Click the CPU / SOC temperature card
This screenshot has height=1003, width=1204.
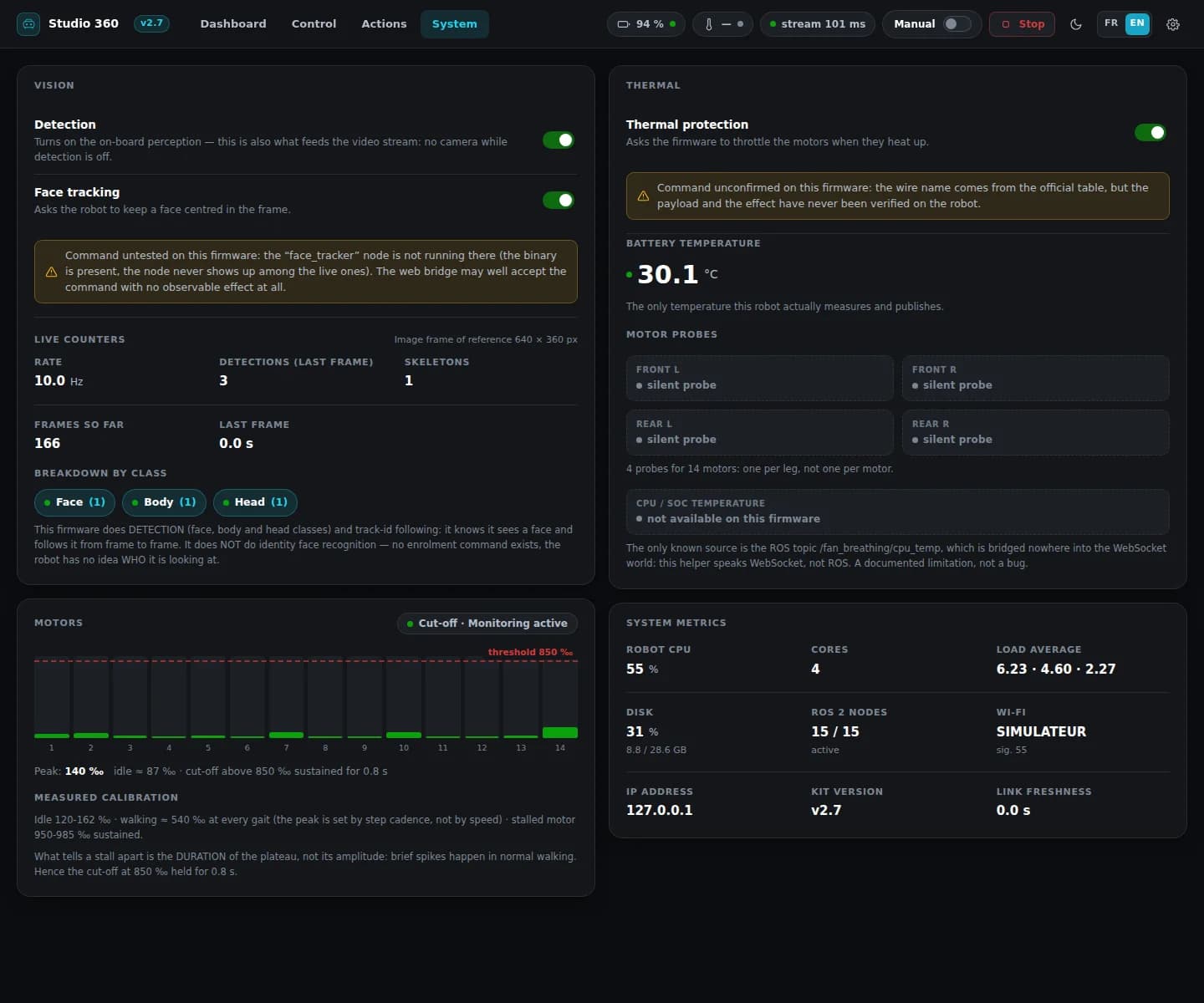point(898,512)
